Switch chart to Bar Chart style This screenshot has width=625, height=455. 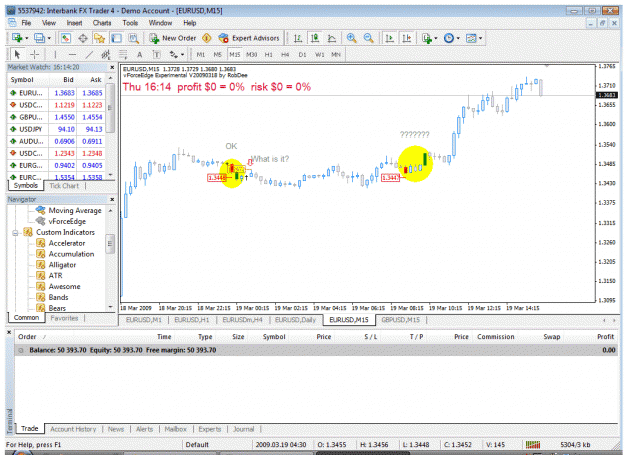pyautogui.click(x=298, y=38)
